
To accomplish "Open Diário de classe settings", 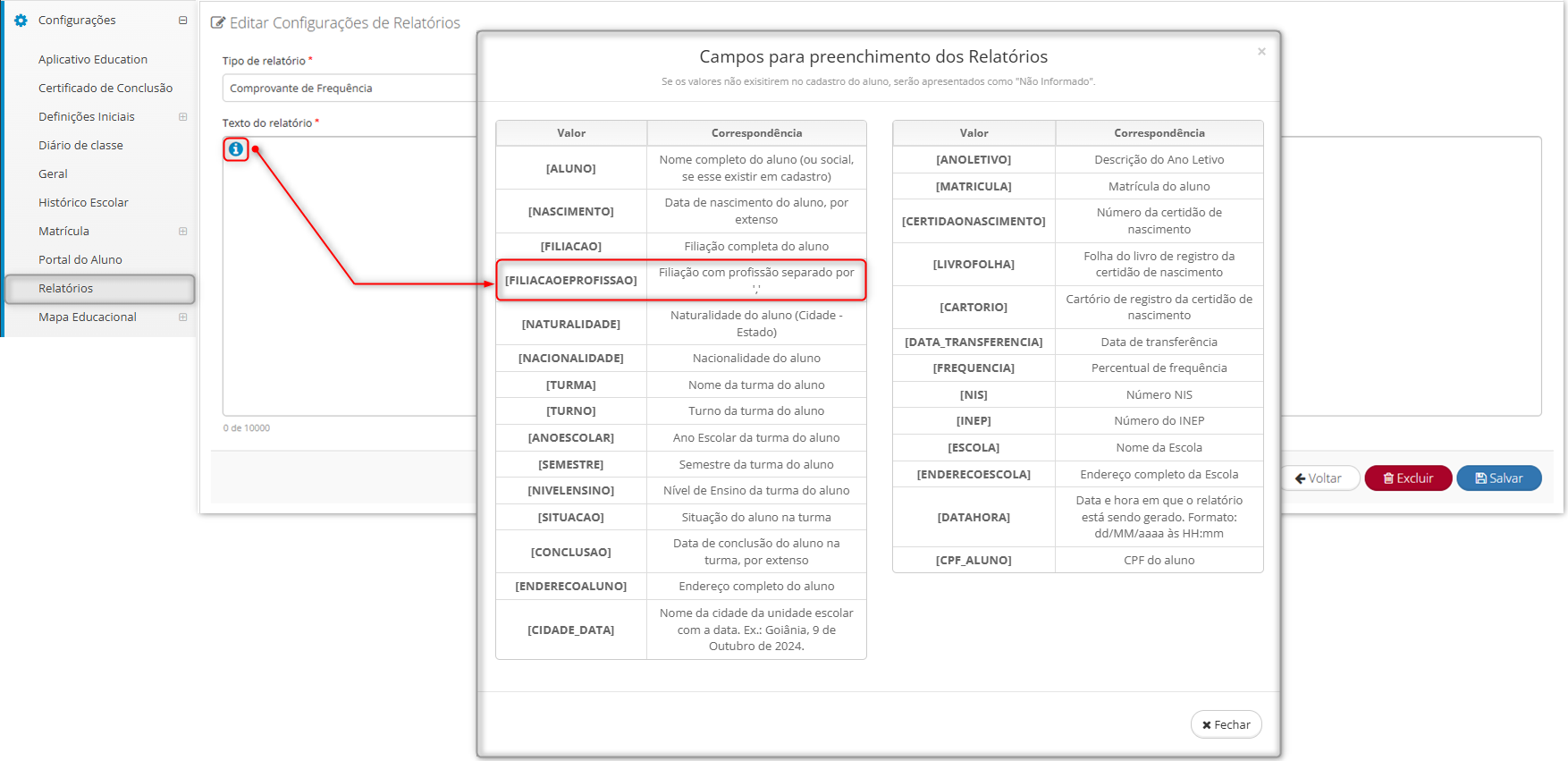I will 80,145.
